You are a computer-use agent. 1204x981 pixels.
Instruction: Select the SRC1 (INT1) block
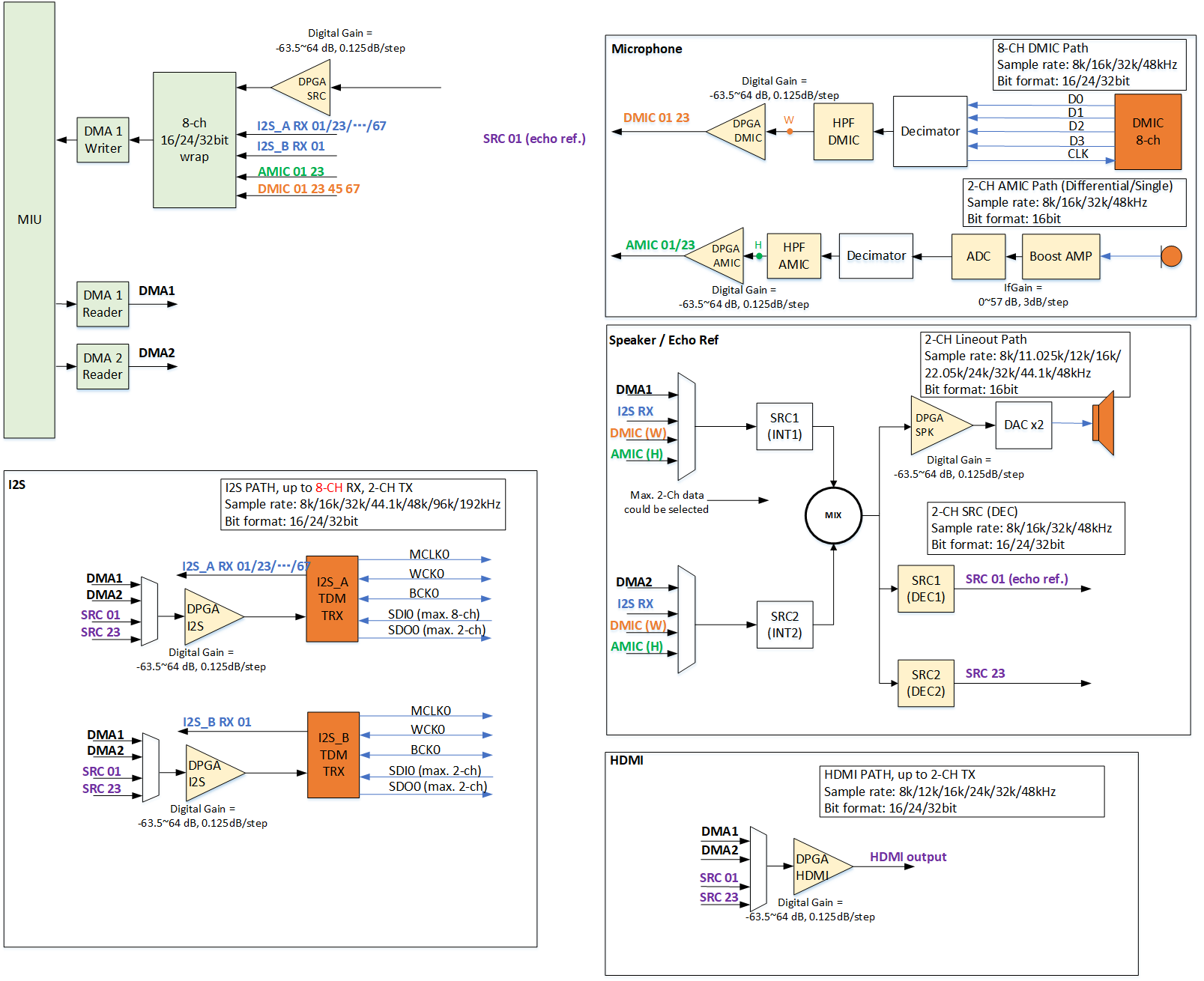tap(784, 426)
